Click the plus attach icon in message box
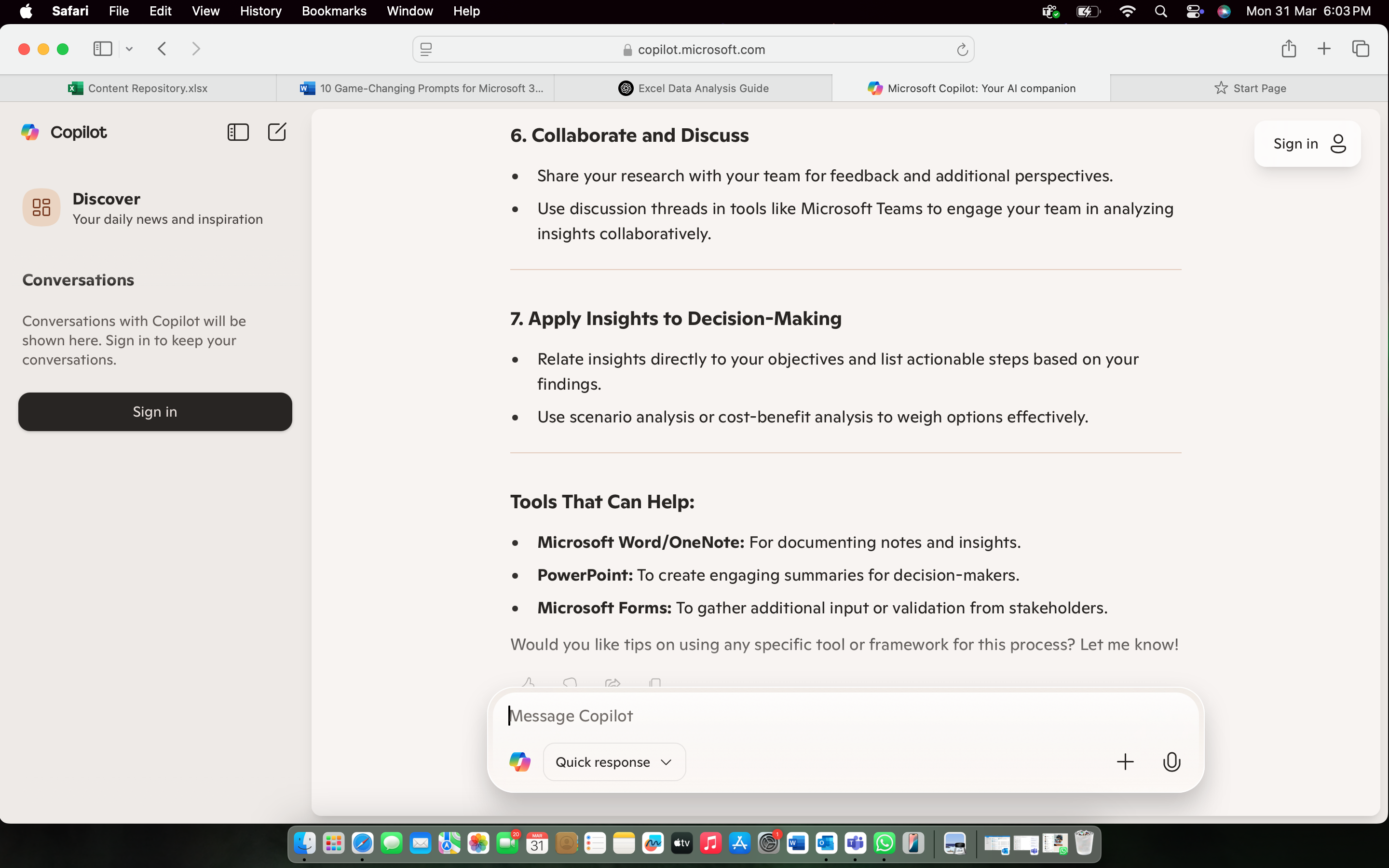This screenshot has height=868, width=1389. pos(1125,762)
